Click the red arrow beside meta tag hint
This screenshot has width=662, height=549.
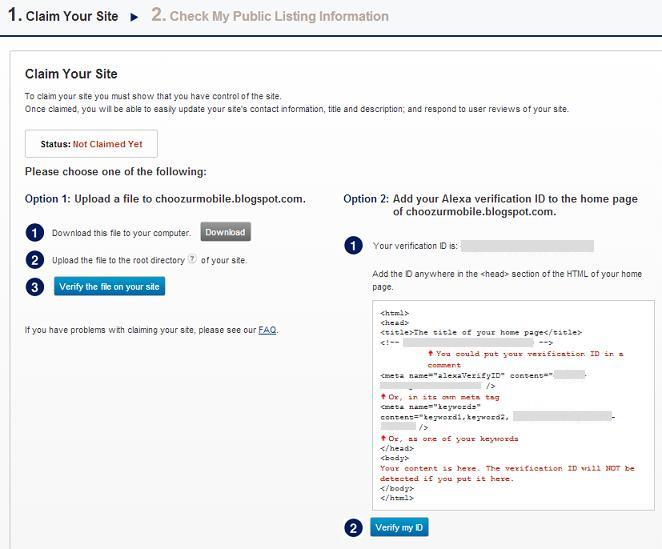(x=383, y=396)
